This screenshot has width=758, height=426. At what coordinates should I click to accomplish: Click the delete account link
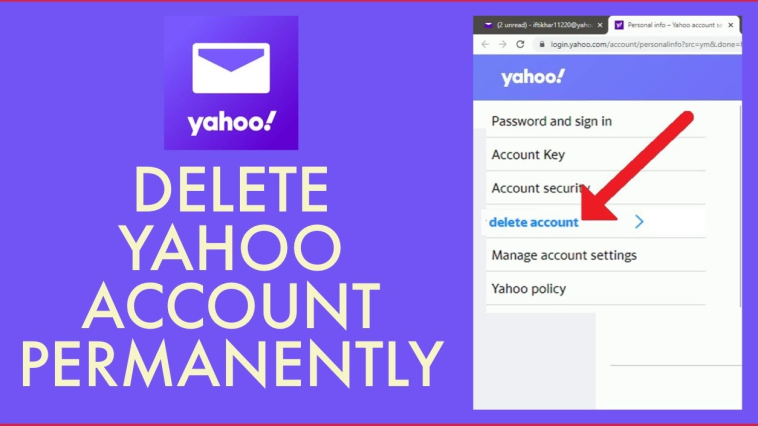[534, 222]
